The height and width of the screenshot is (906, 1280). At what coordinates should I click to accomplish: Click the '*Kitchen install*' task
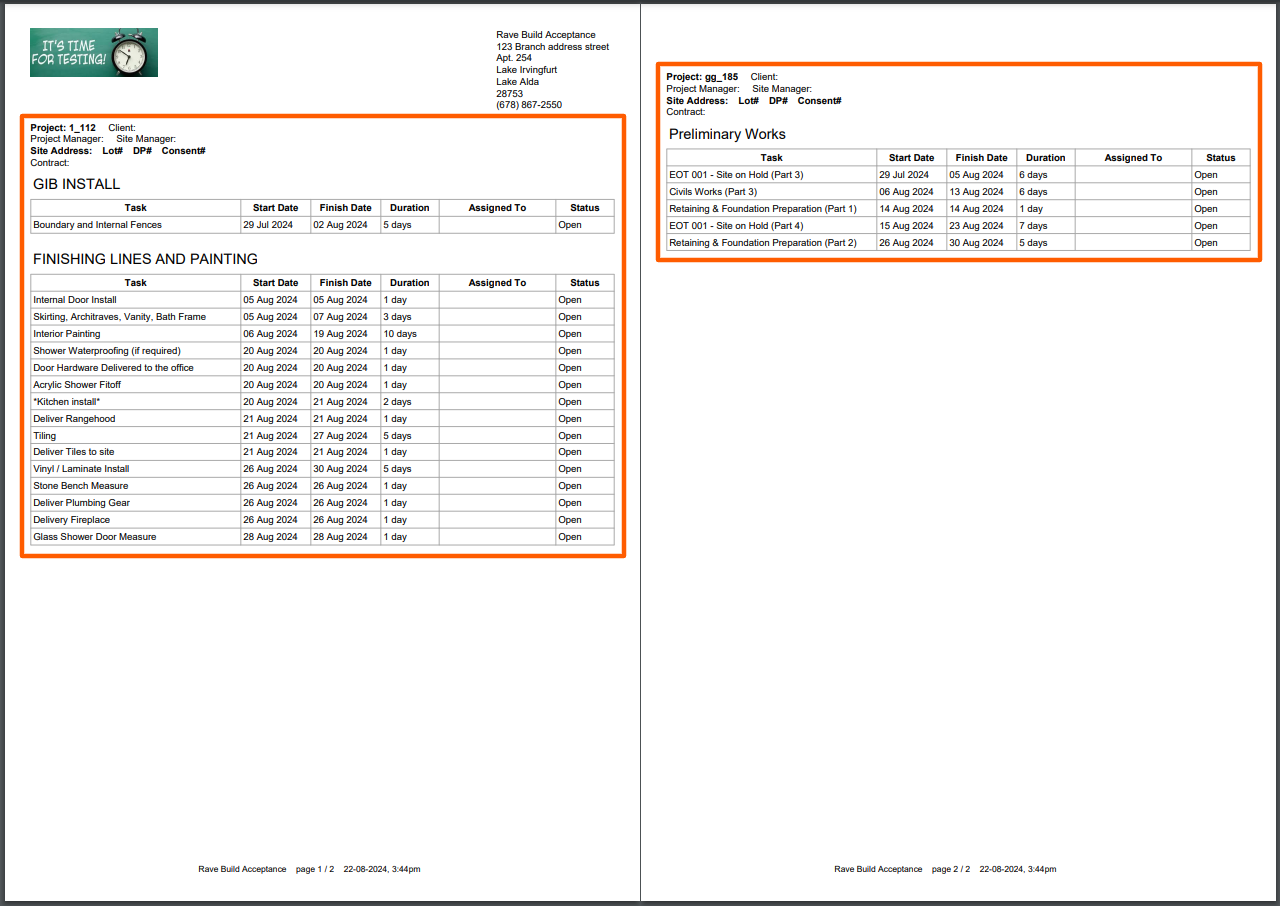[x=67, y=402]
